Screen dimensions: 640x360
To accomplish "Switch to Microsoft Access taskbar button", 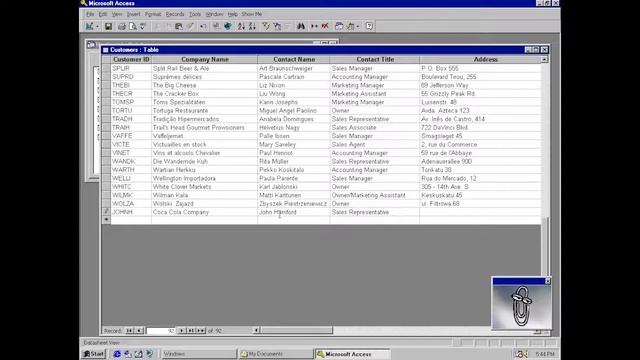I will 352,354.
